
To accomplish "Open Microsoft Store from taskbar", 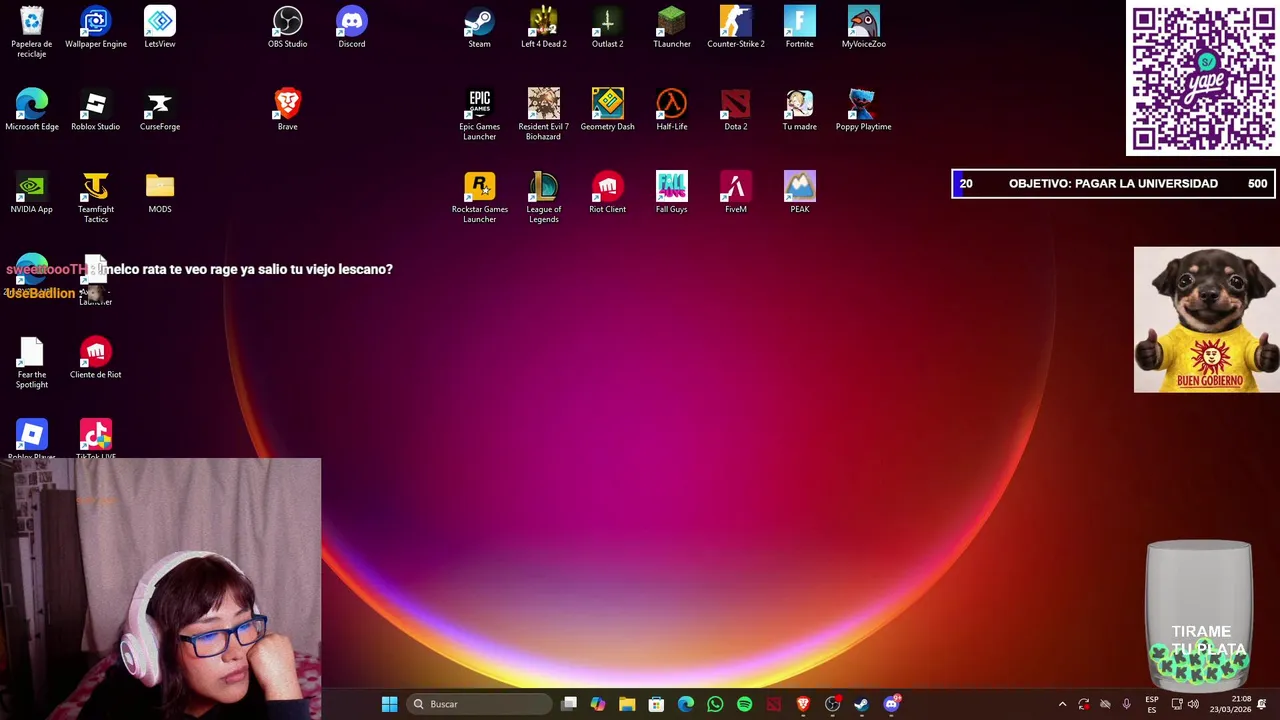I will pos(656,704).
